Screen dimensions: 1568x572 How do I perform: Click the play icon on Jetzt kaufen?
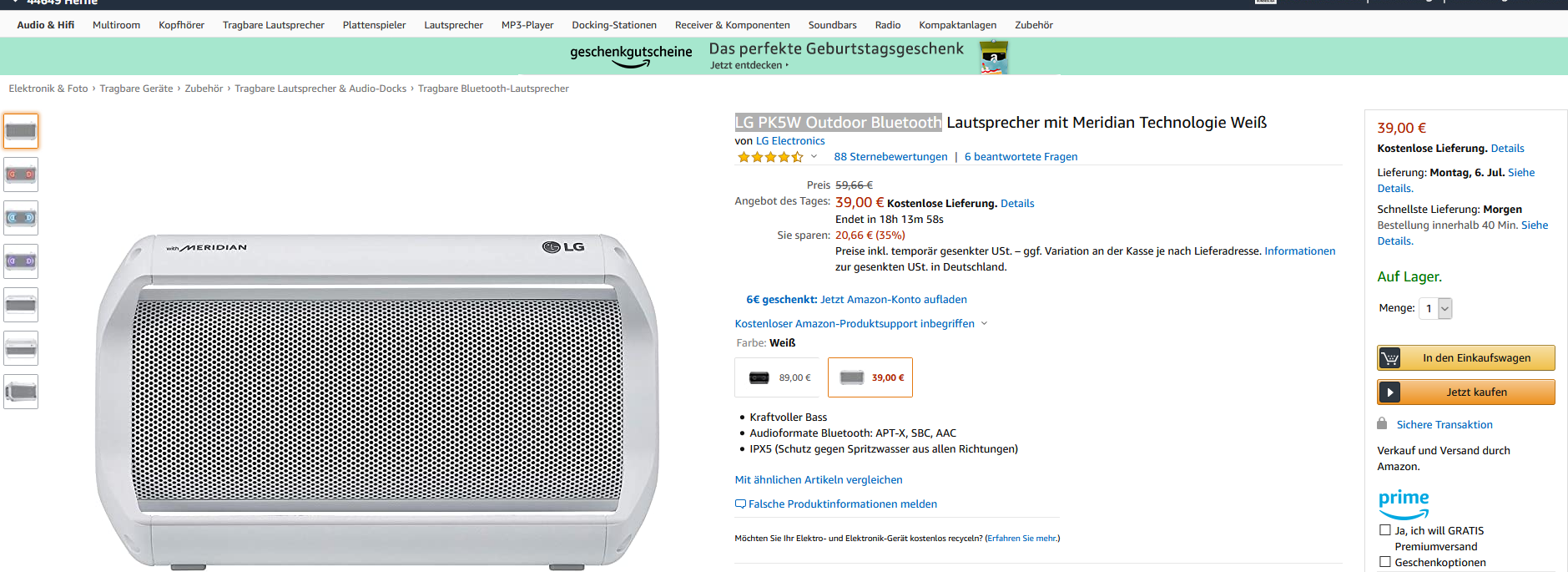click(x=1390, y=392)
